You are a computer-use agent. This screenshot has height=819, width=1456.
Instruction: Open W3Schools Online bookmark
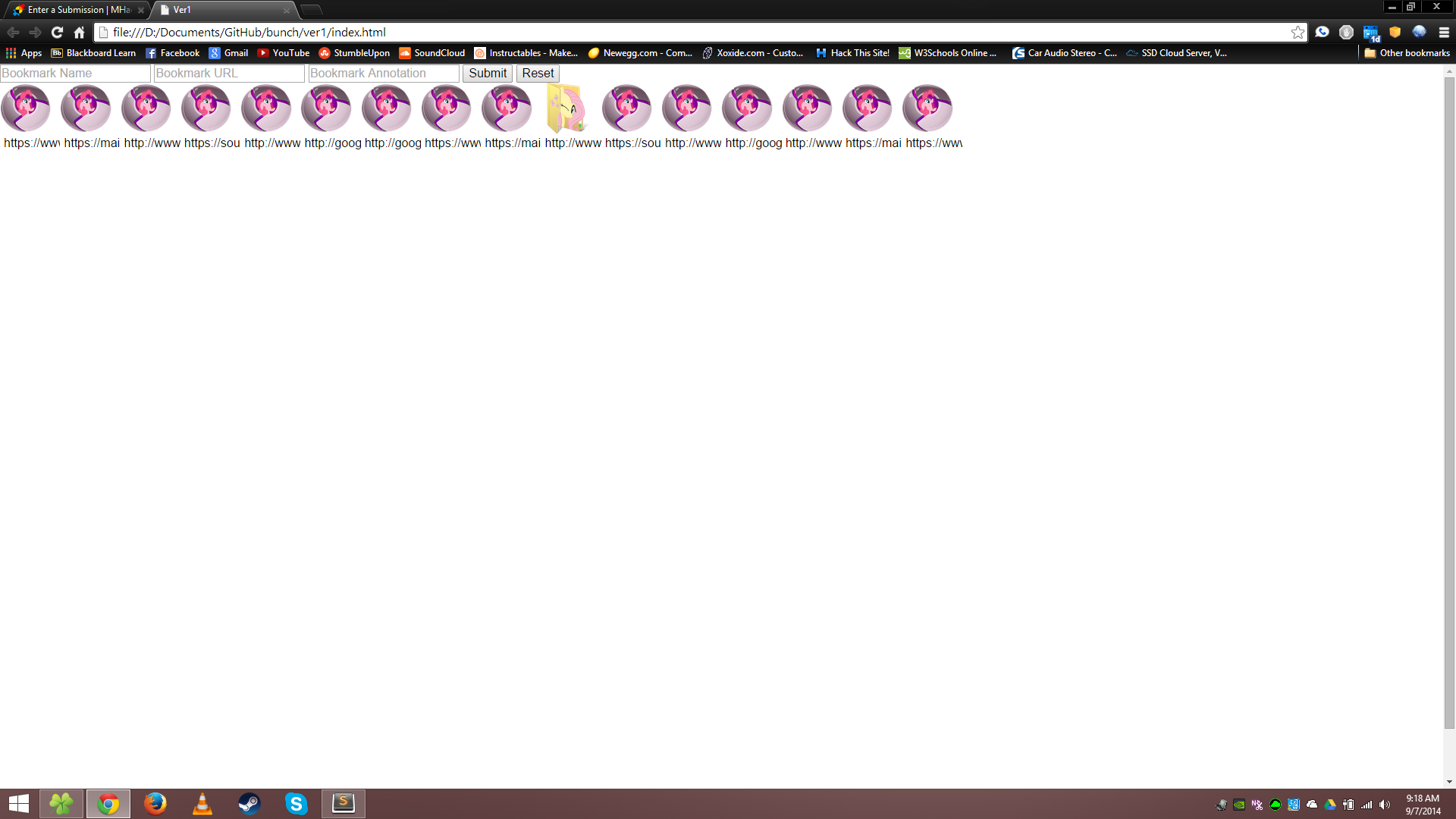[x=948, y=53]
